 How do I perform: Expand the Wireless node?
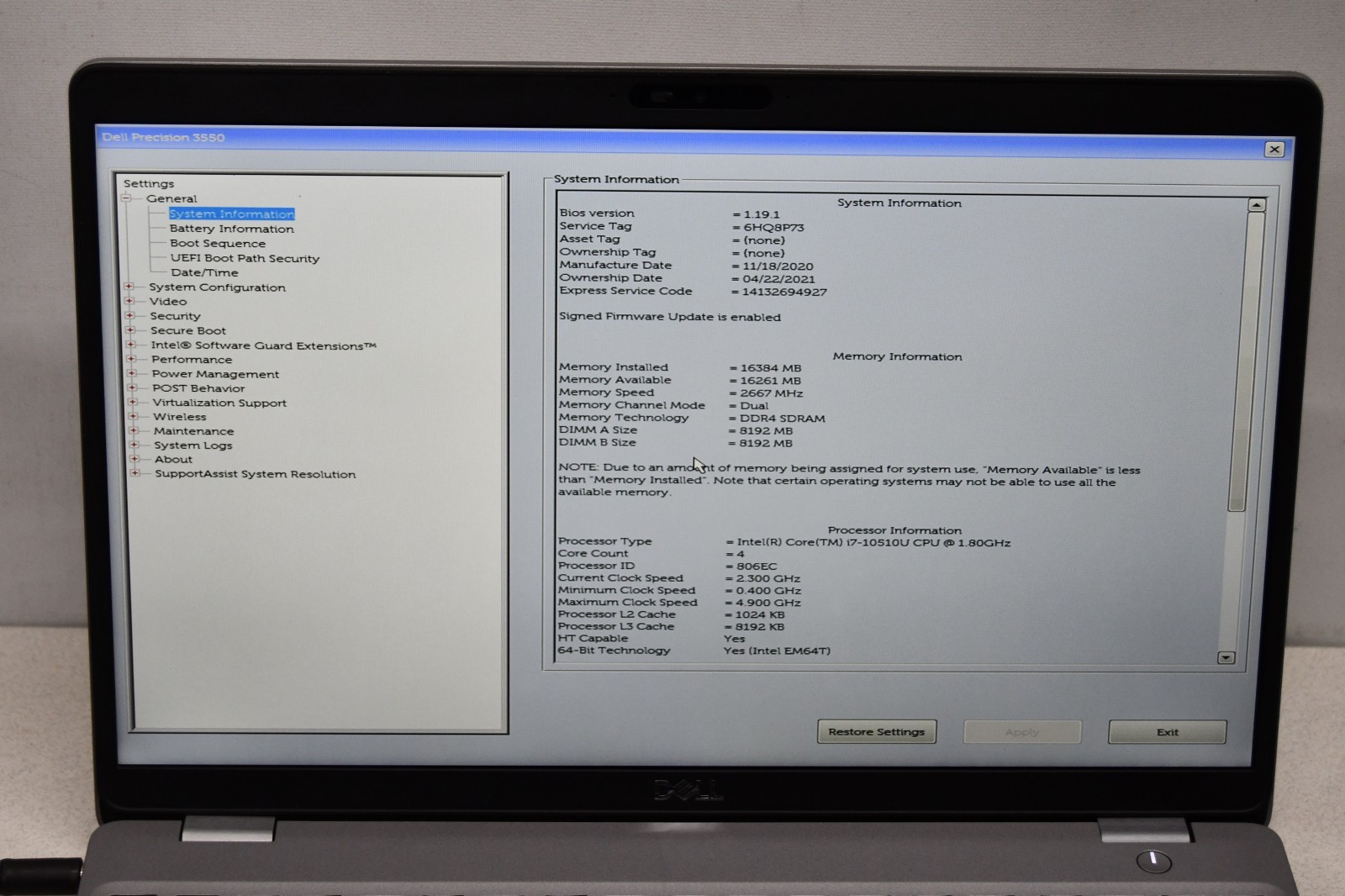(x=133, y=416)
